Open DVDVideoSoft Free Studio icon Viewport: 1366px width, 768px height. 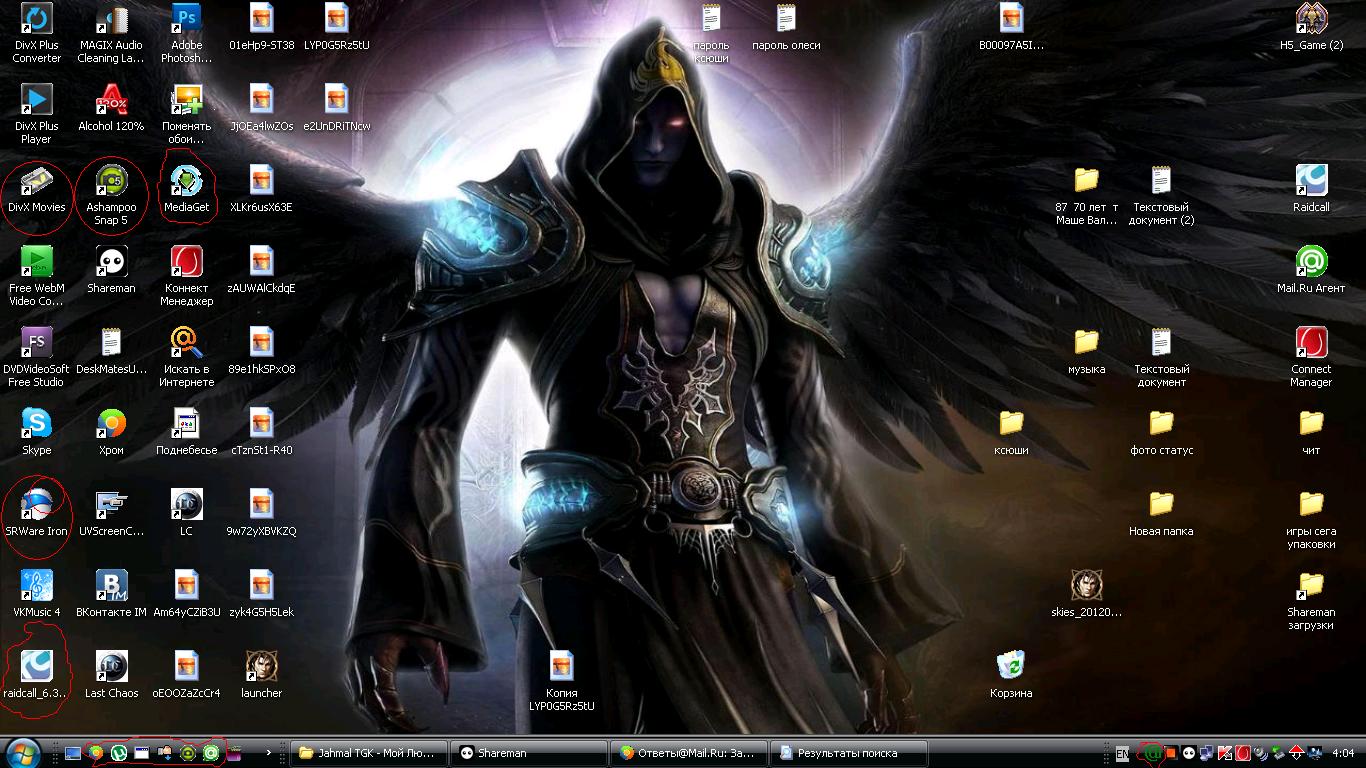(x=36, y=357)
